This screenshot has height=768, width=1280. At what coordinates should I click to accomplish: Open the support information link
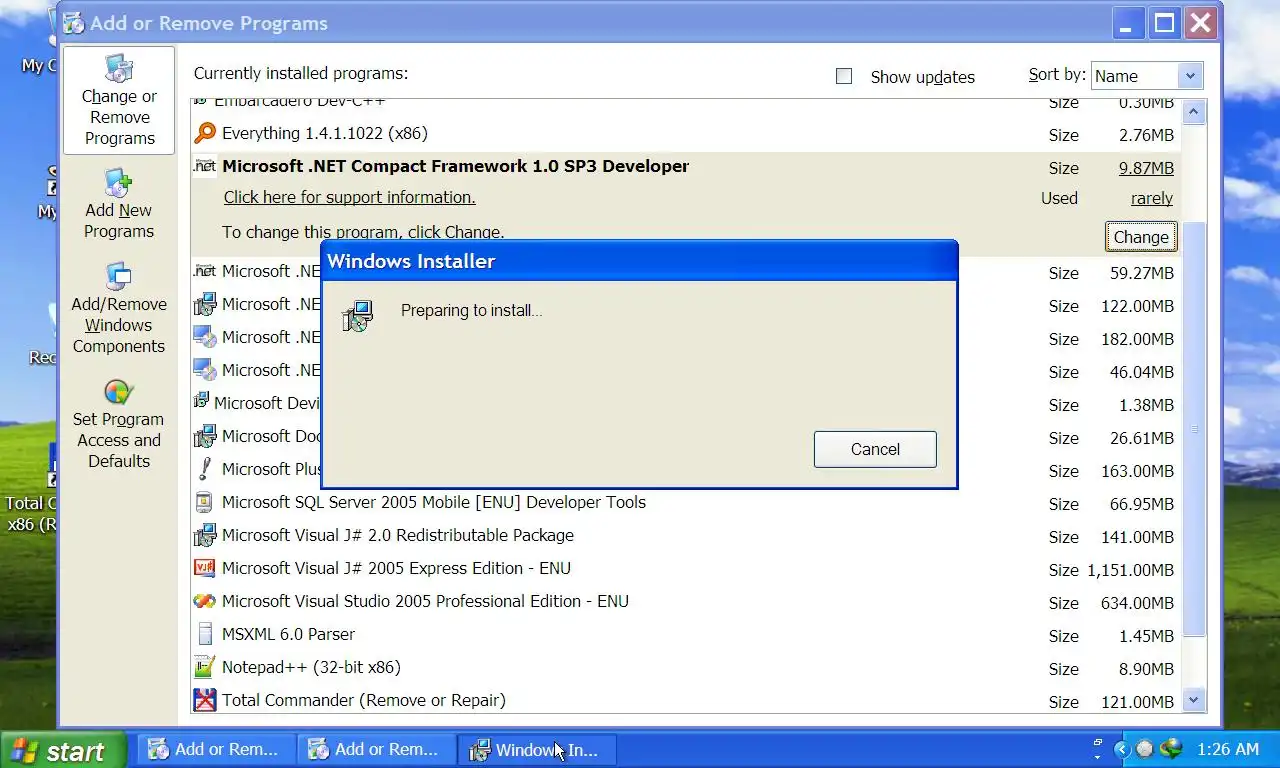(x=349, y=197)
